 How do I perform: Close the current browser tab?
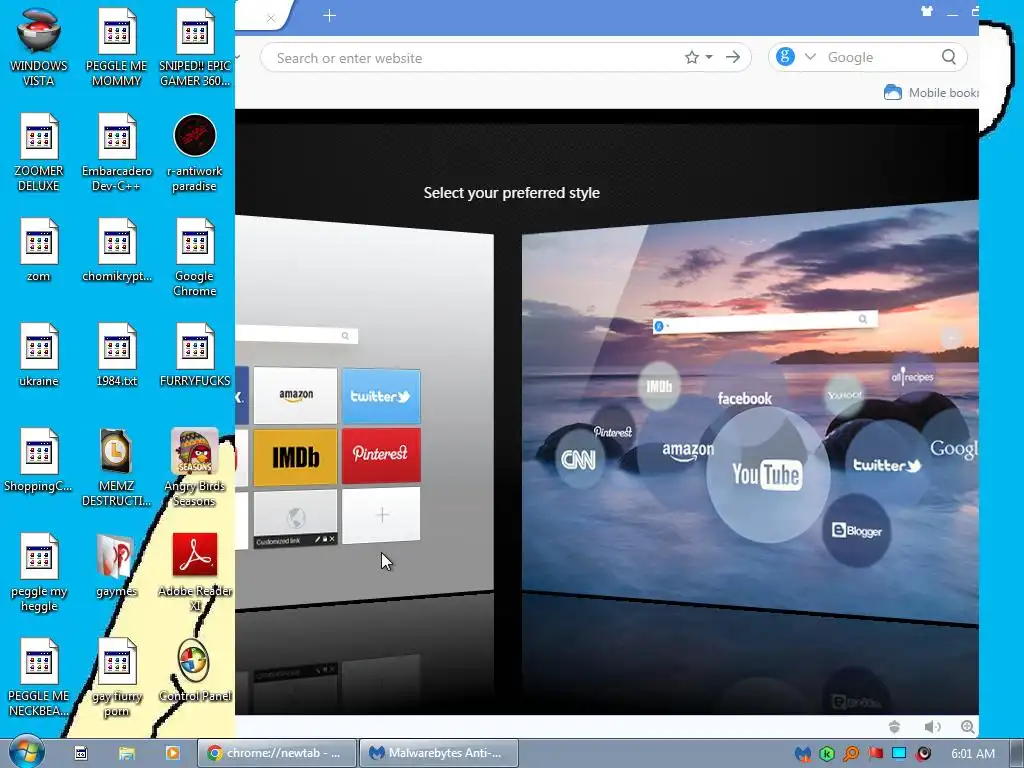coord(270,18)
